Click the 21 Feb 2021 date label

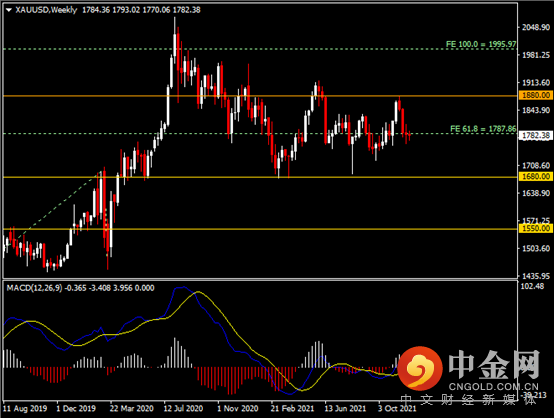point(292,409)
